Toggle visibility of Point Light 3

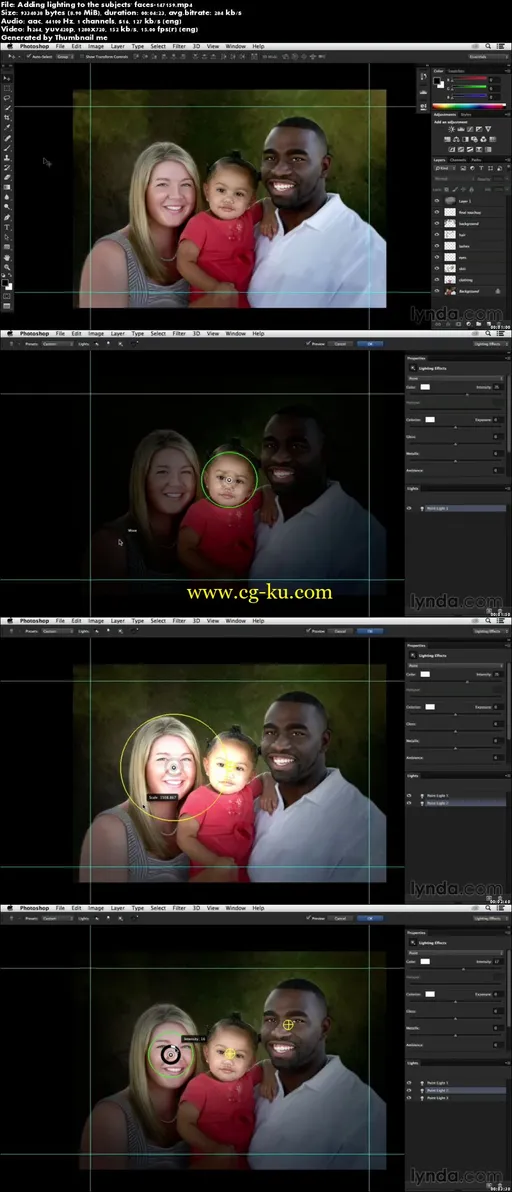click(409, 1098)
